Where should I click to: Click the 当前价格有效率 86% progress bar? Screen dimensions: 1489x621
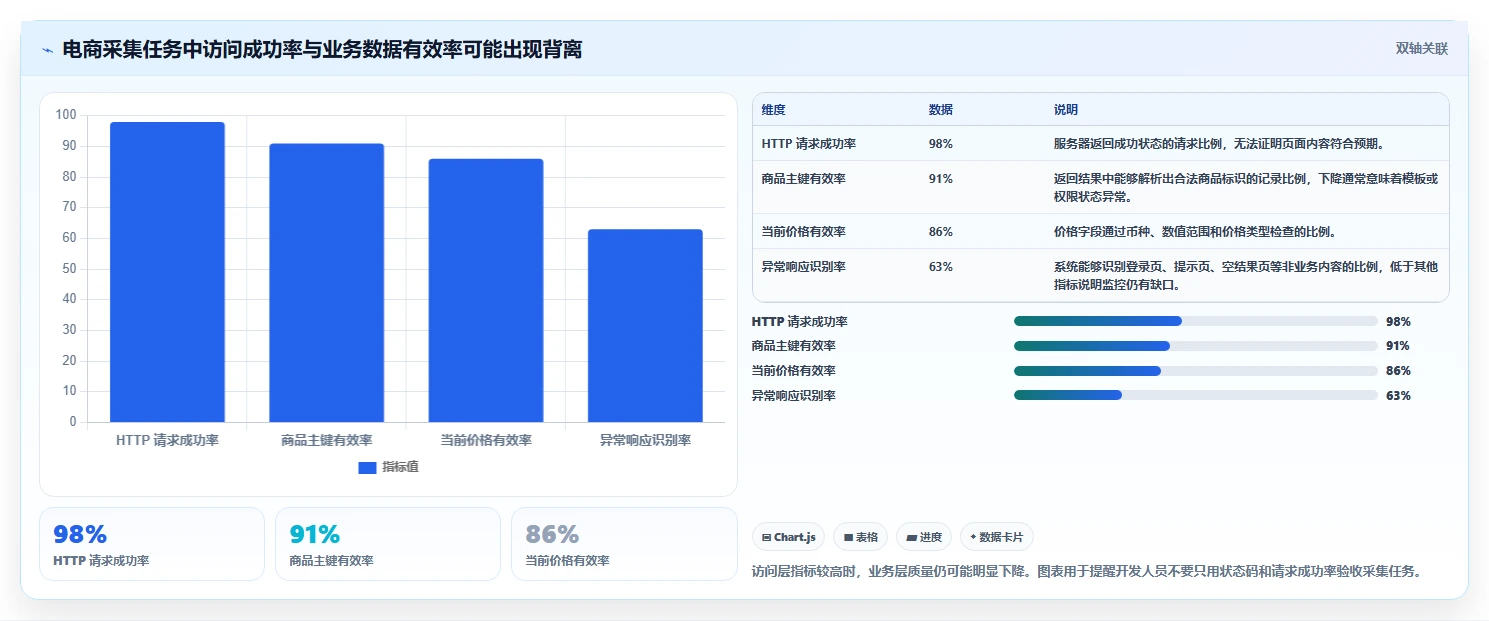1196,371
